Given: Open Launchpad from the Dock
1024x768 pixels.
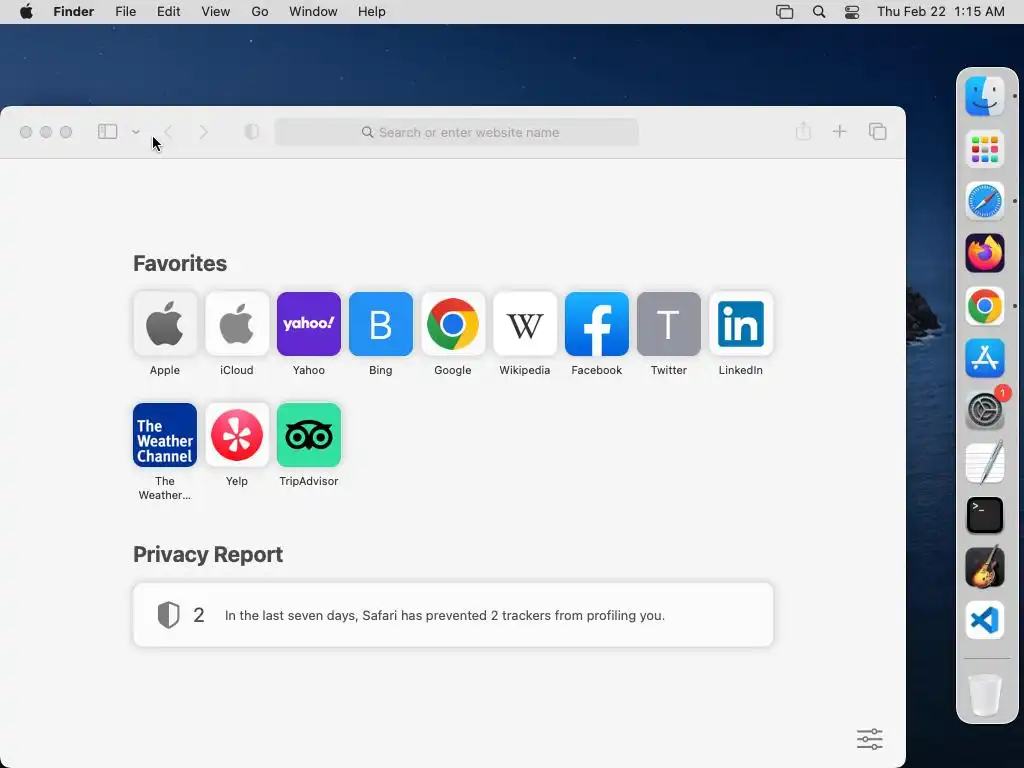Looking at the screenshot, I should [985, 149].
